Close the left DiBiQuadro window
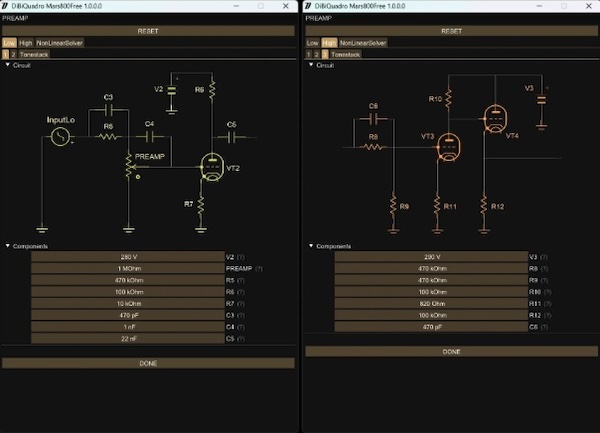 coord(285,6)
